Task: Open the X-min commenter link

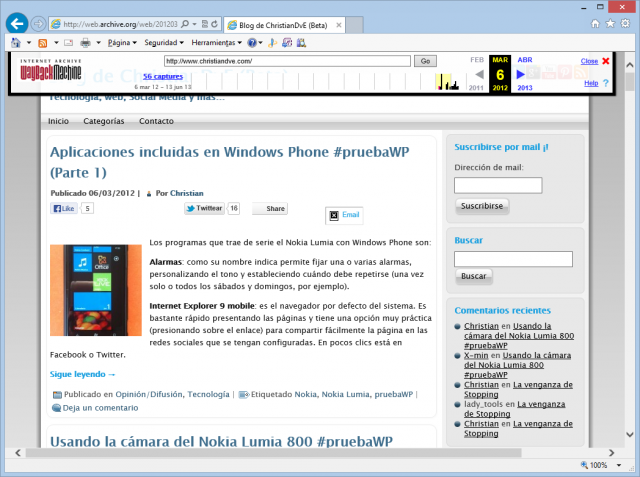Action: coord(476,355)
